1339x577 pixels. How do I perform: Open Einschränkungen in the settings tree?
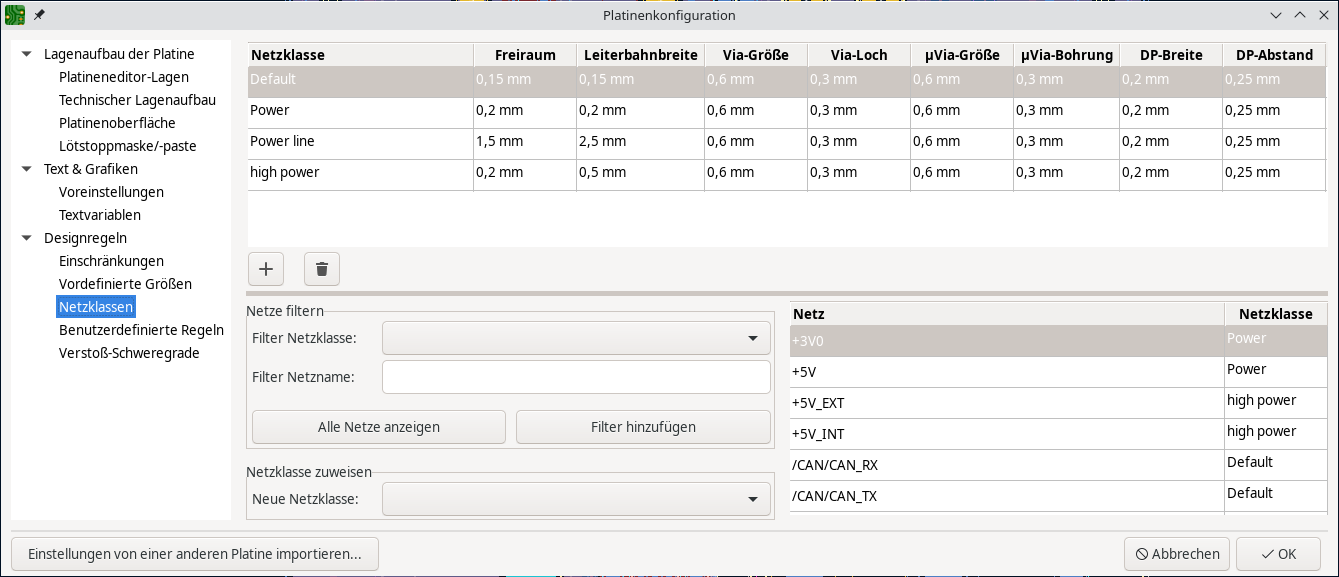[x=111, y=261]
